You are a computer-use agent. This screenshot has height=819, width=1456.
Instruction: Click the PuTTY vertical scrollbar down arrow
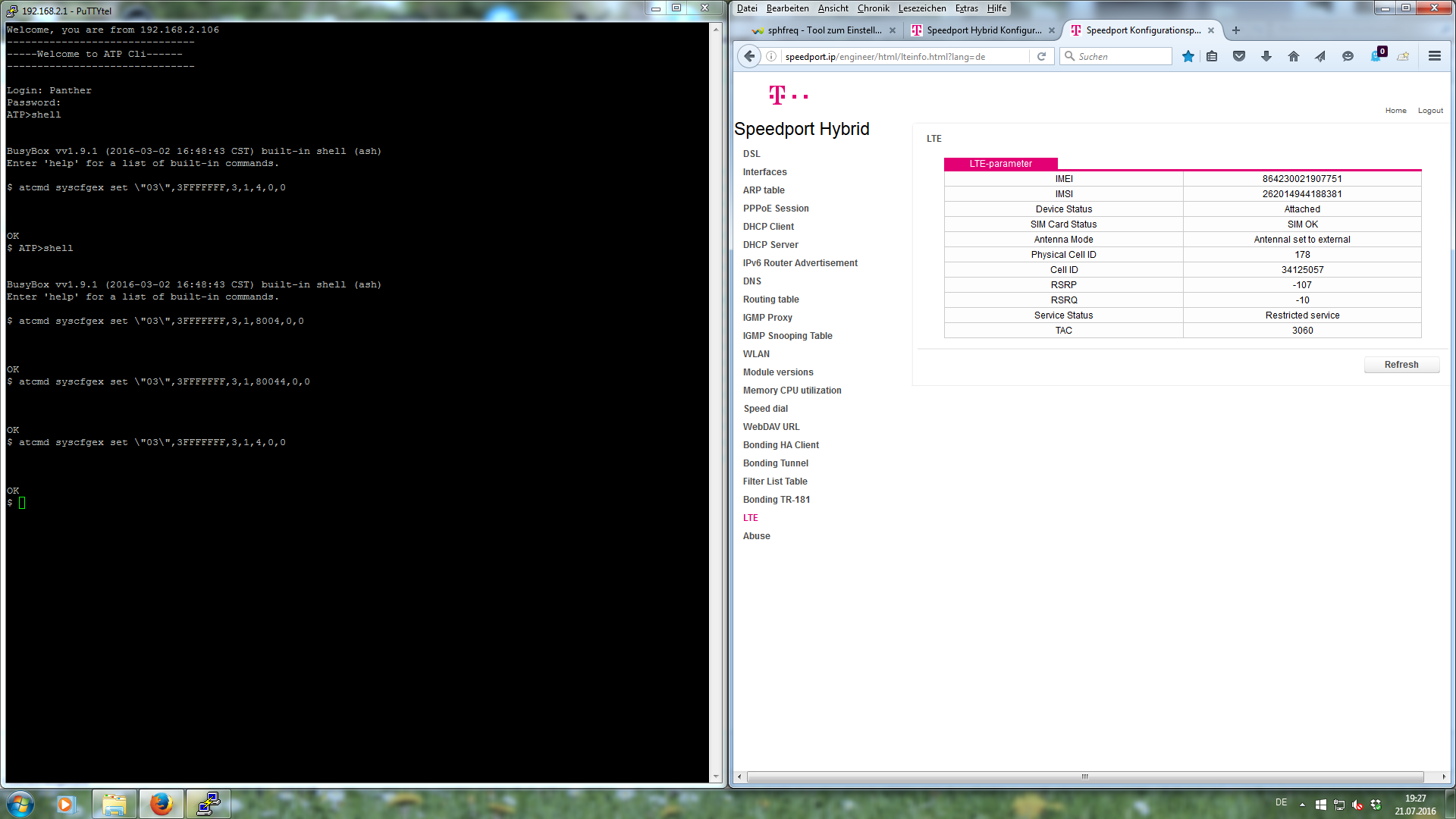(715, 777)
